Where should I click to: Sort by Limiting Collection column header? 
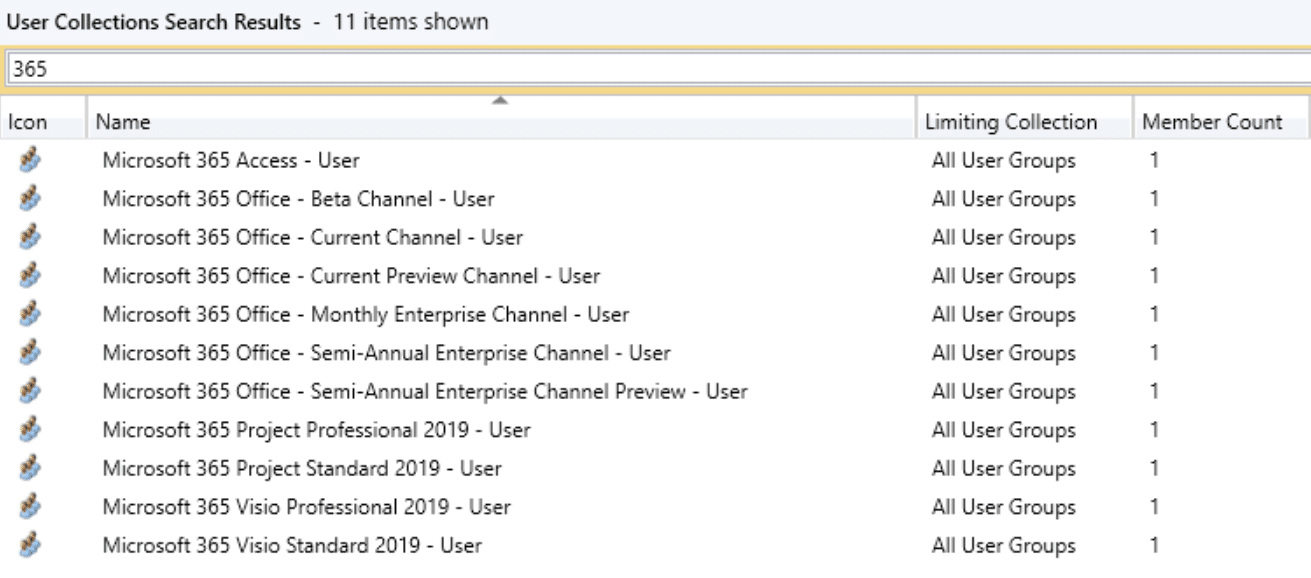[1011, 123]
